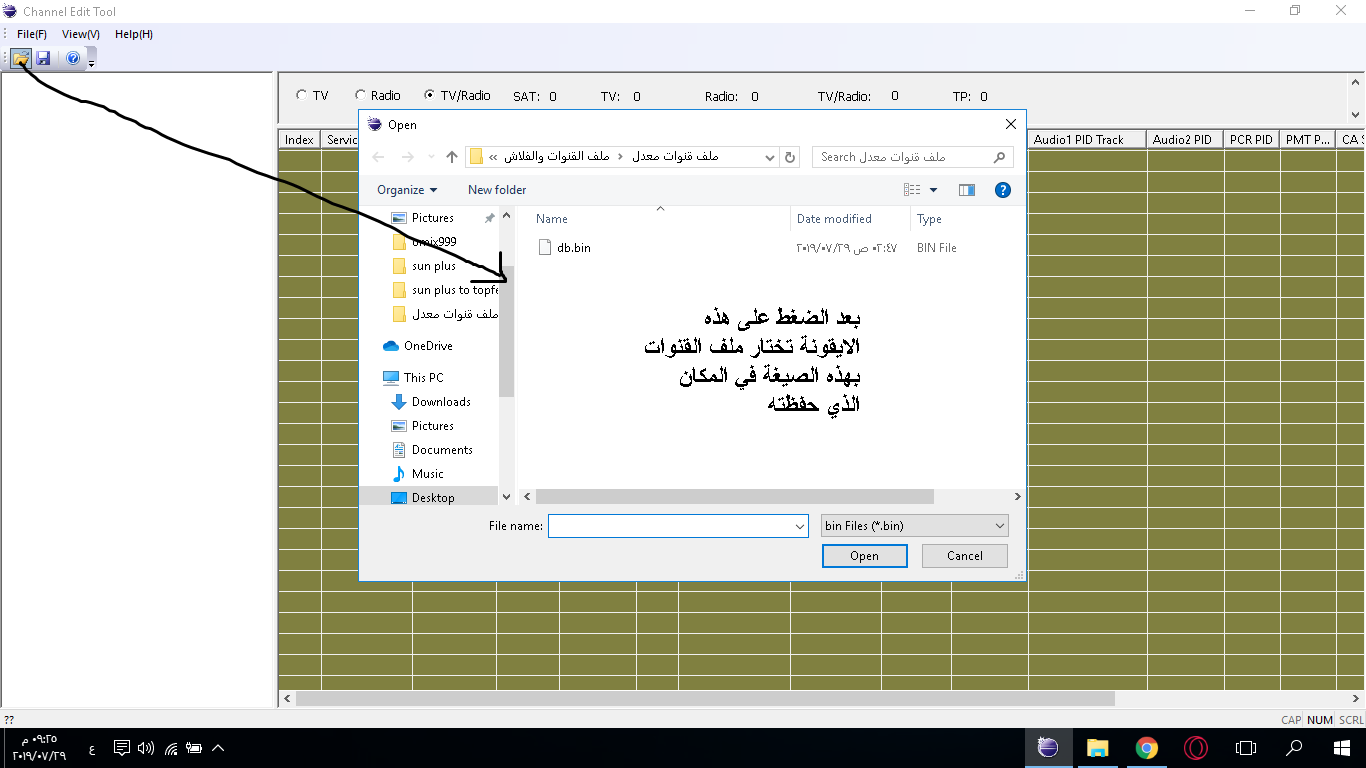The height and width of the screenshot is (768, 1366).
Task: Open Opera browser in taskbar
Action: click(x=1195, y=747)
